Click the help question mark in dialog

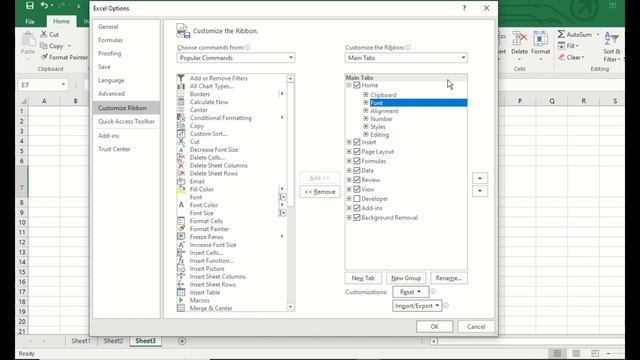(464, 8)
